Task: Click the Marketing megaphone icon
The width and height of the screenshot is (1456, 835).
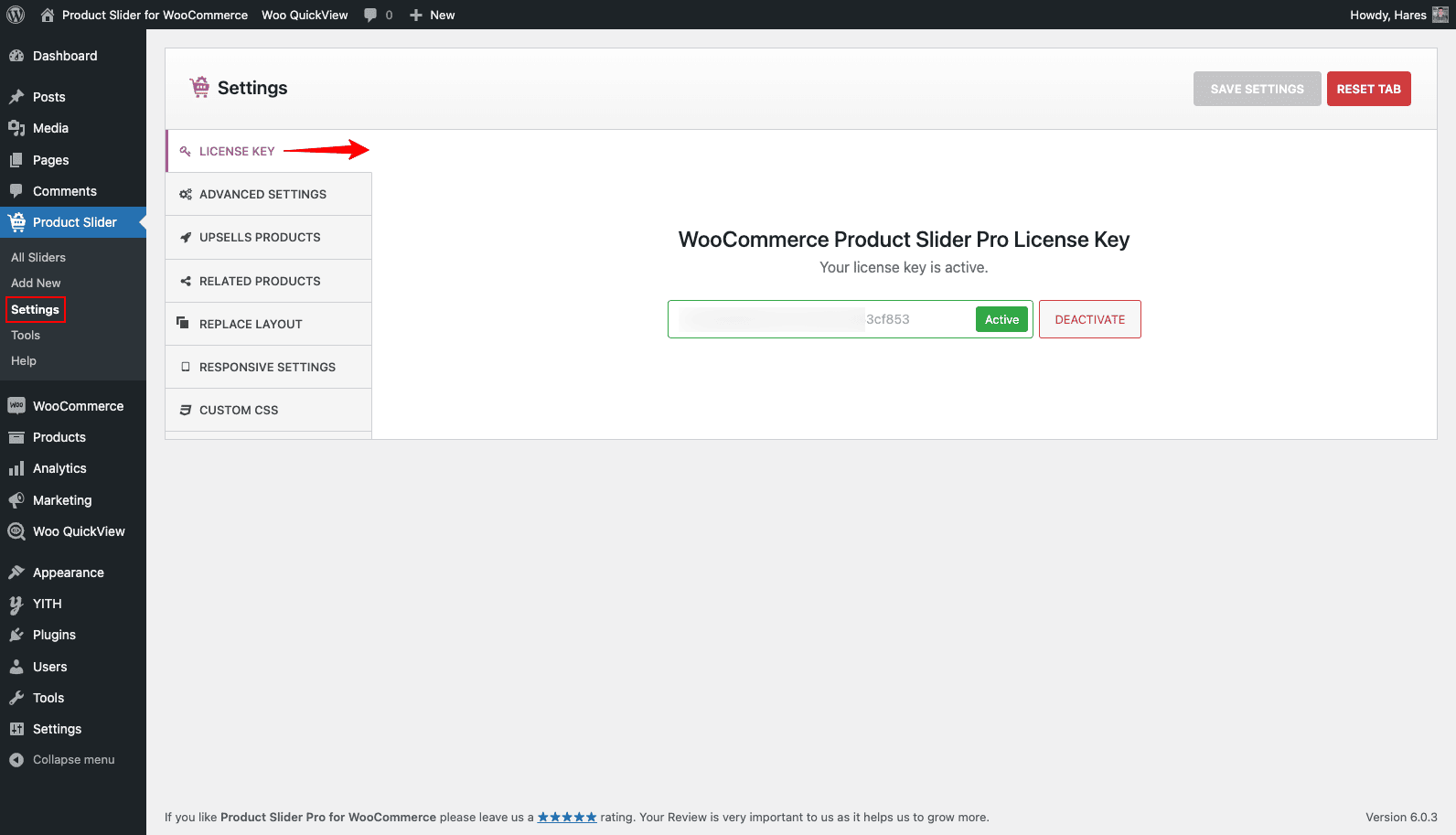Action: click(x=16, y=500)
